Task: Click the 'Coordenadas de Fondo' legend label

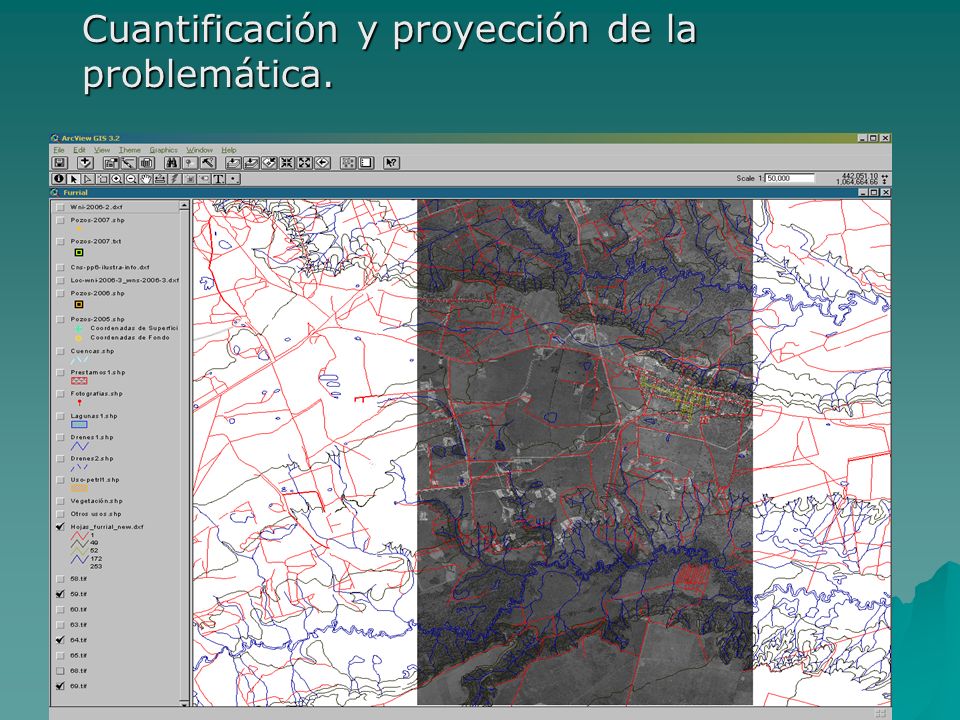Action: (x=130, y=338)
